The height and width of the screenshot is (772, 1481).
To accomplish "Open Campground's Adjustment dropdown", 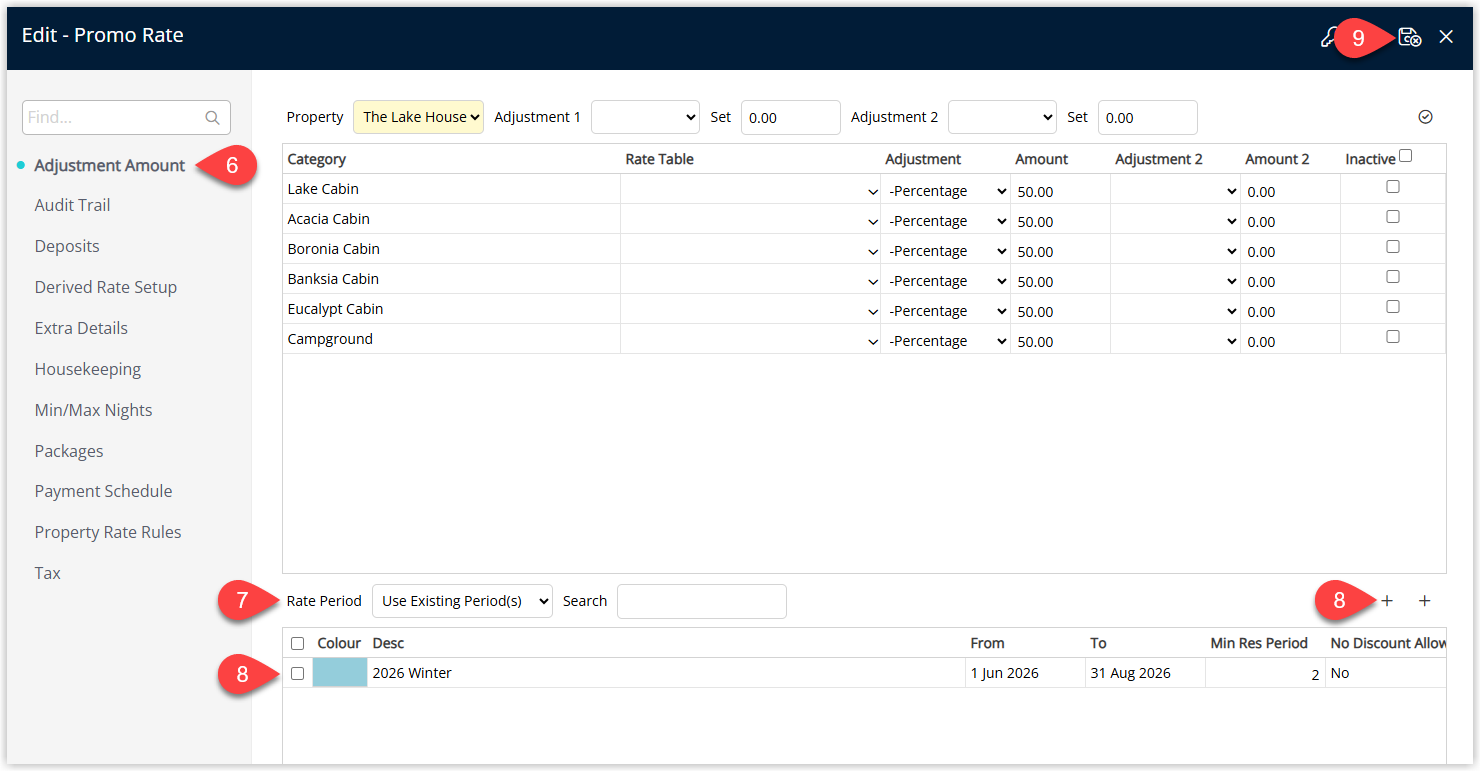I will coord(945,340).
